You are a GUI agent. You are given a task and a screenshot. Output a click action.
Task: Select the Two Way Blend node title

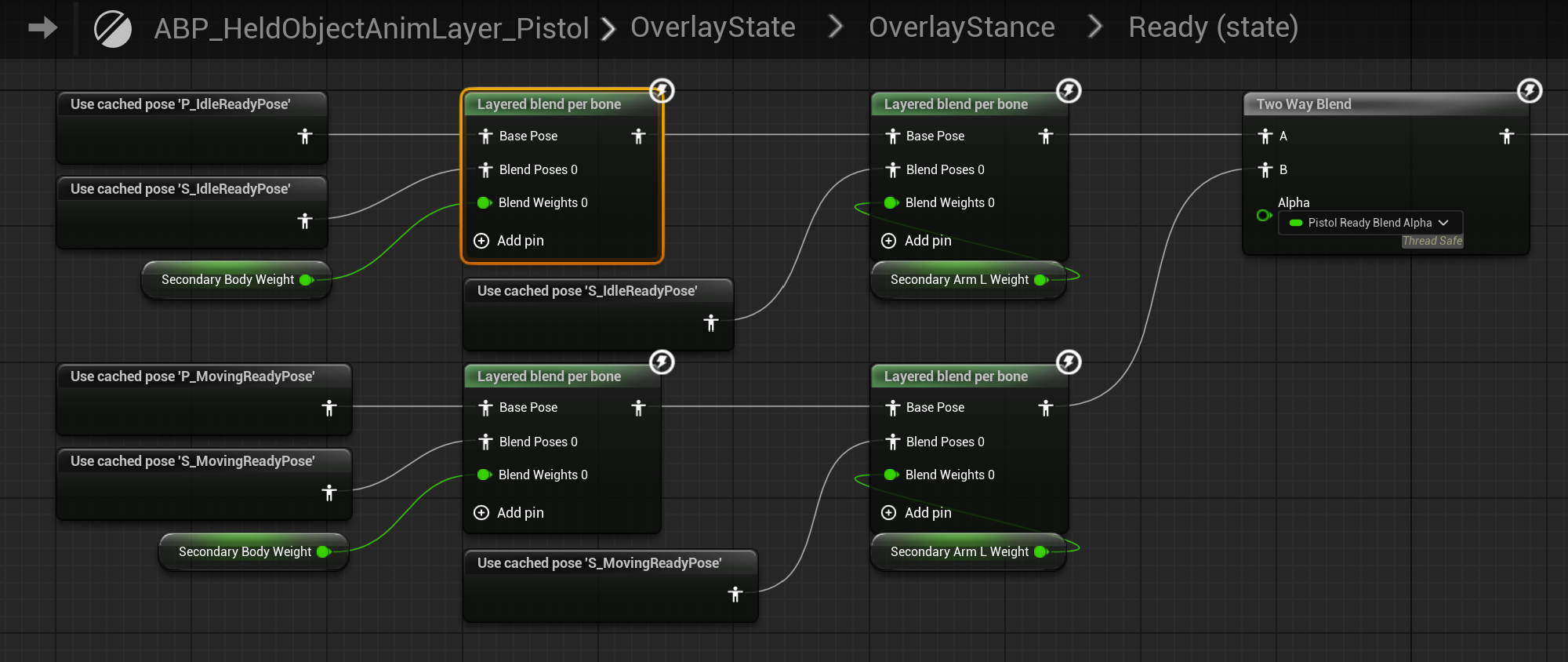(x=1303, y=104)
